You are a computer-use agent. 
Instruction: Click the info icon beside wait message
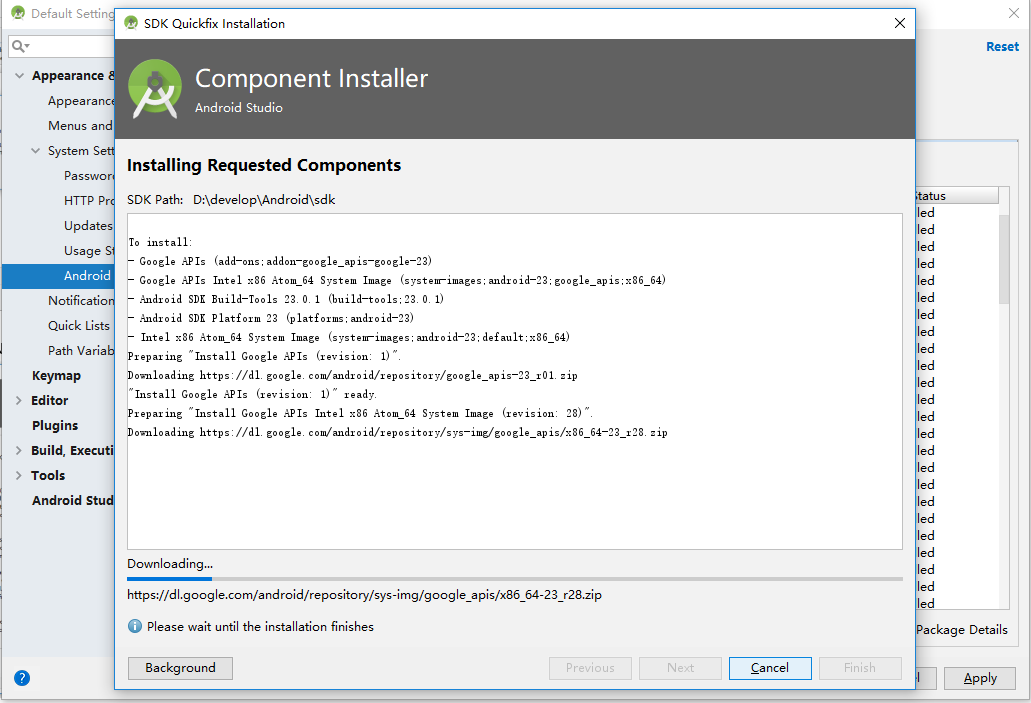(x=135, y=626)
